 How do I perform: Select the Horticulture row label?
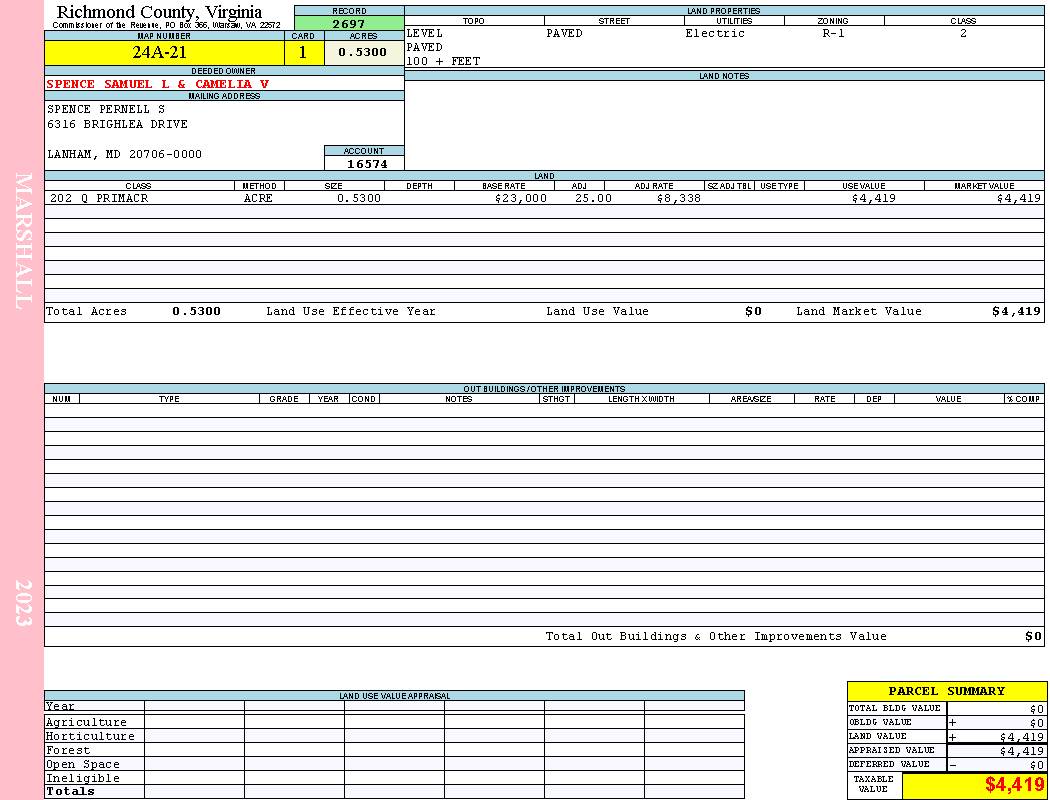pos(90,736)
